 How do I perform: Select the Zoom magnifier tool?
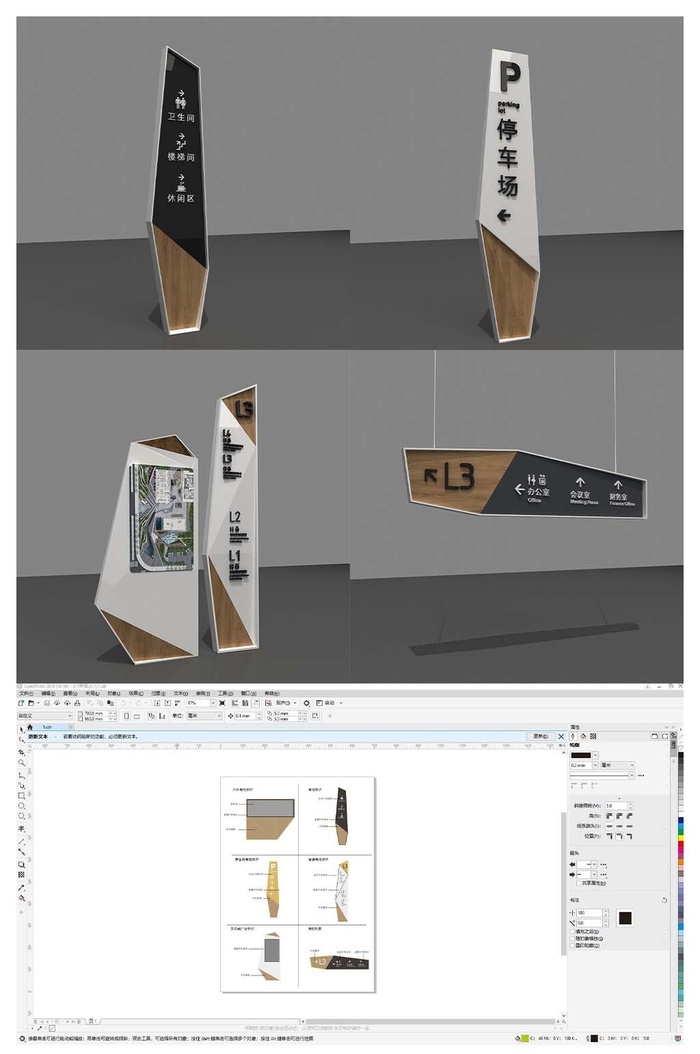click(22, 763)
